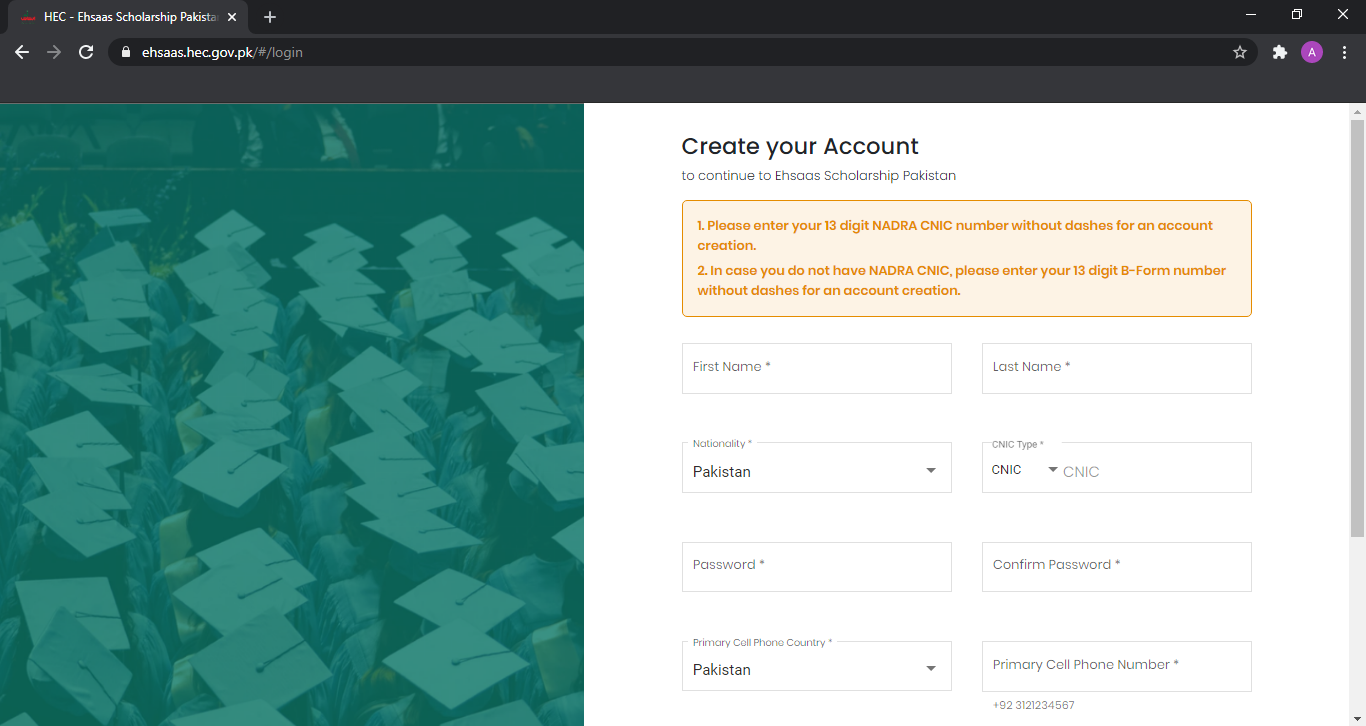Viewport: 1366px width, 726px height.
Task: Restore down the Chrome window
Action: click(x=1297, y=14)
